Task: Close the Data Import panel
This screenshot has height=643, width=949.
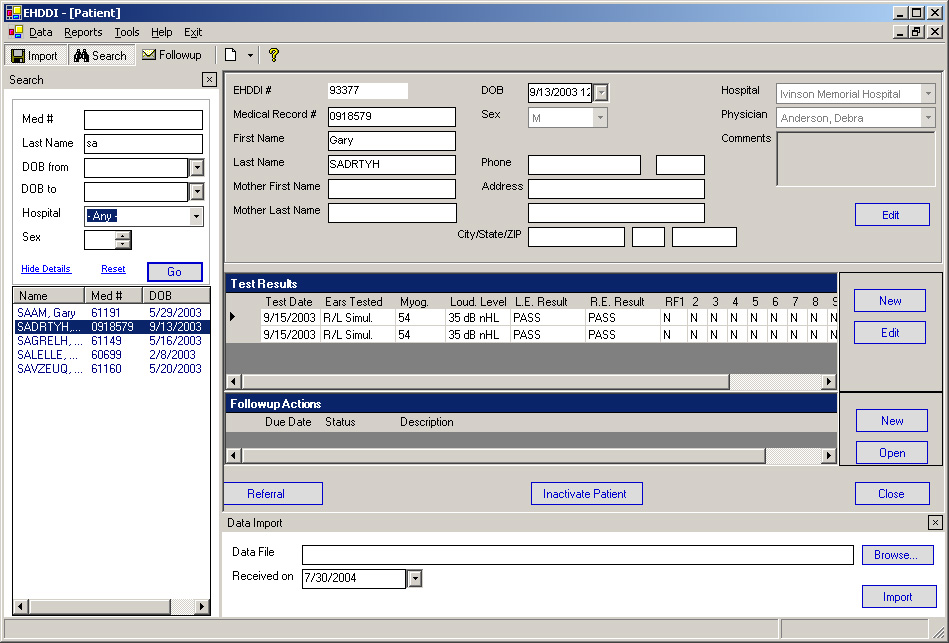Action: tap(935, 523)
